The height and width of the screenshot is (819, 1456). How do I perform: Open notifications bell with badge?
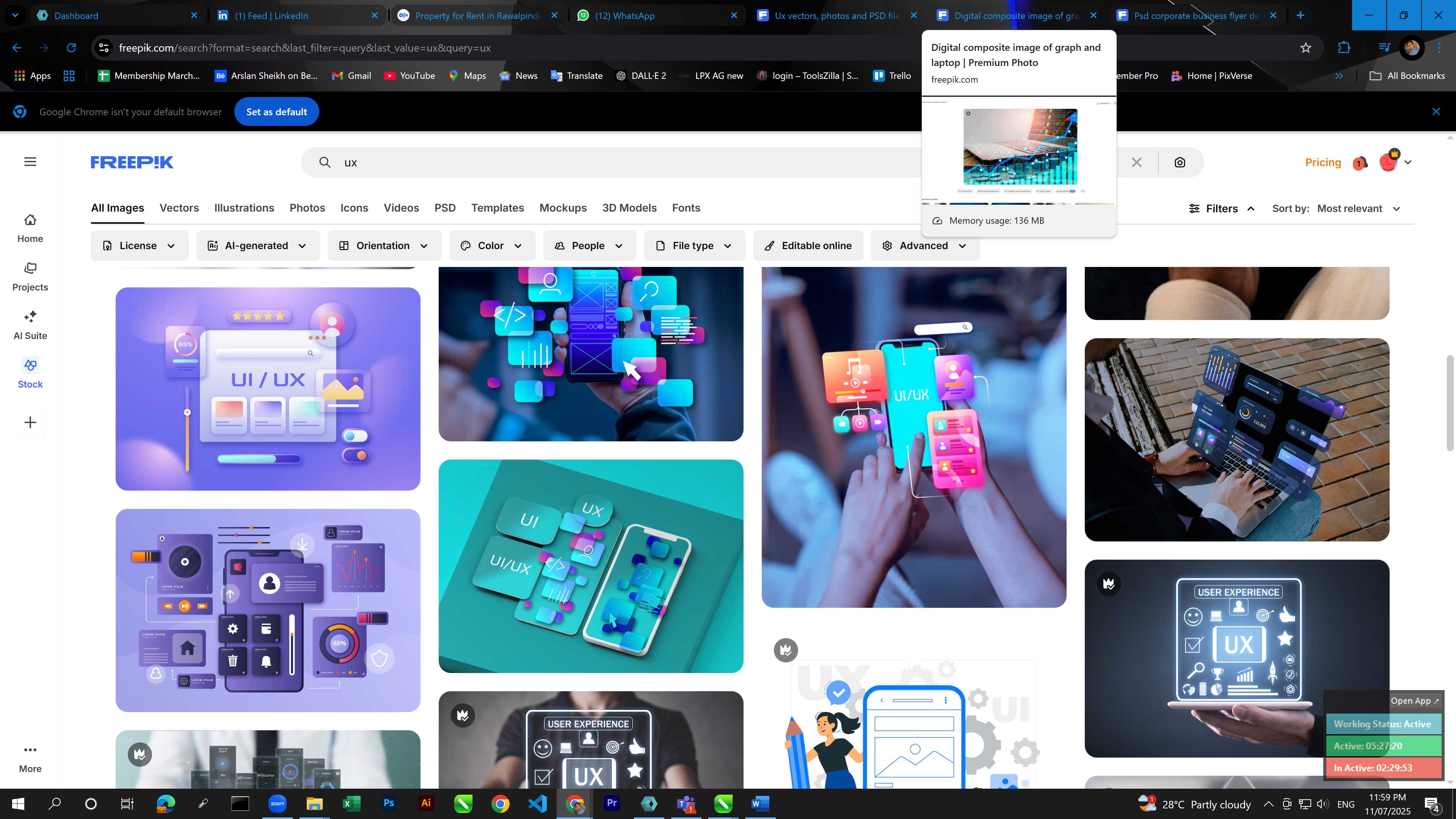coord(1360,163)
